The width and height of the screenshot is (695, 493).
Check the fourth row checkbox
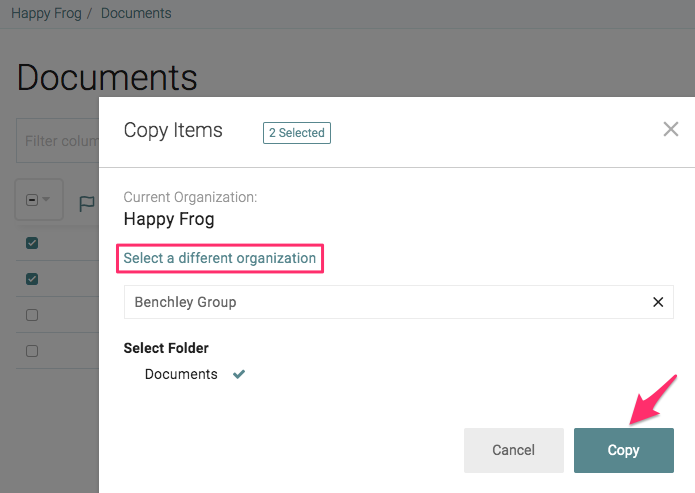pos(32,351)
